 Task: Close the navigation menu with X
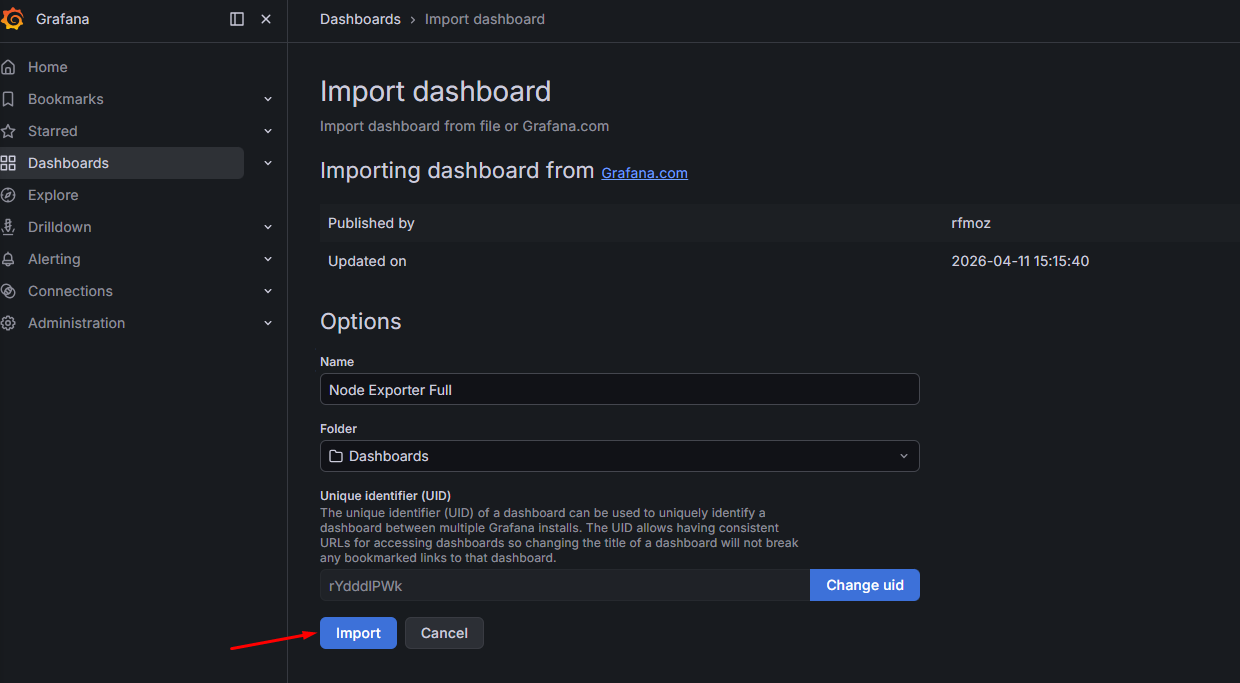266,19
